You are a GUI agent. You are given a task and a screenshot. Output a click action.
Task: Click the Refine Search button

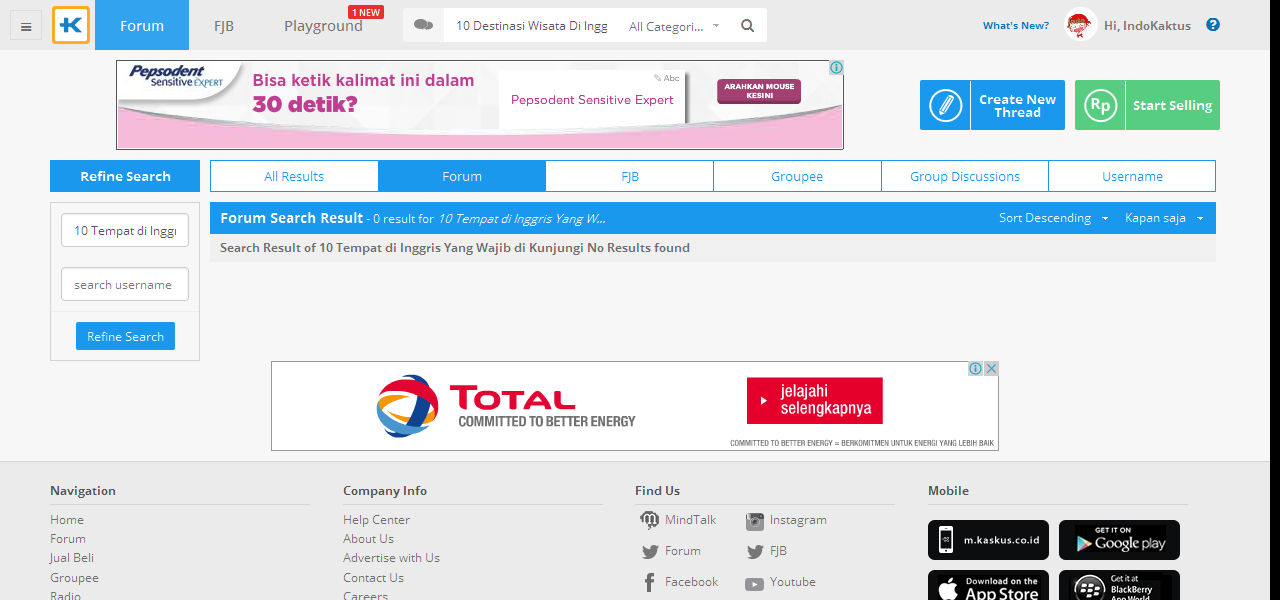pos(125,336)
